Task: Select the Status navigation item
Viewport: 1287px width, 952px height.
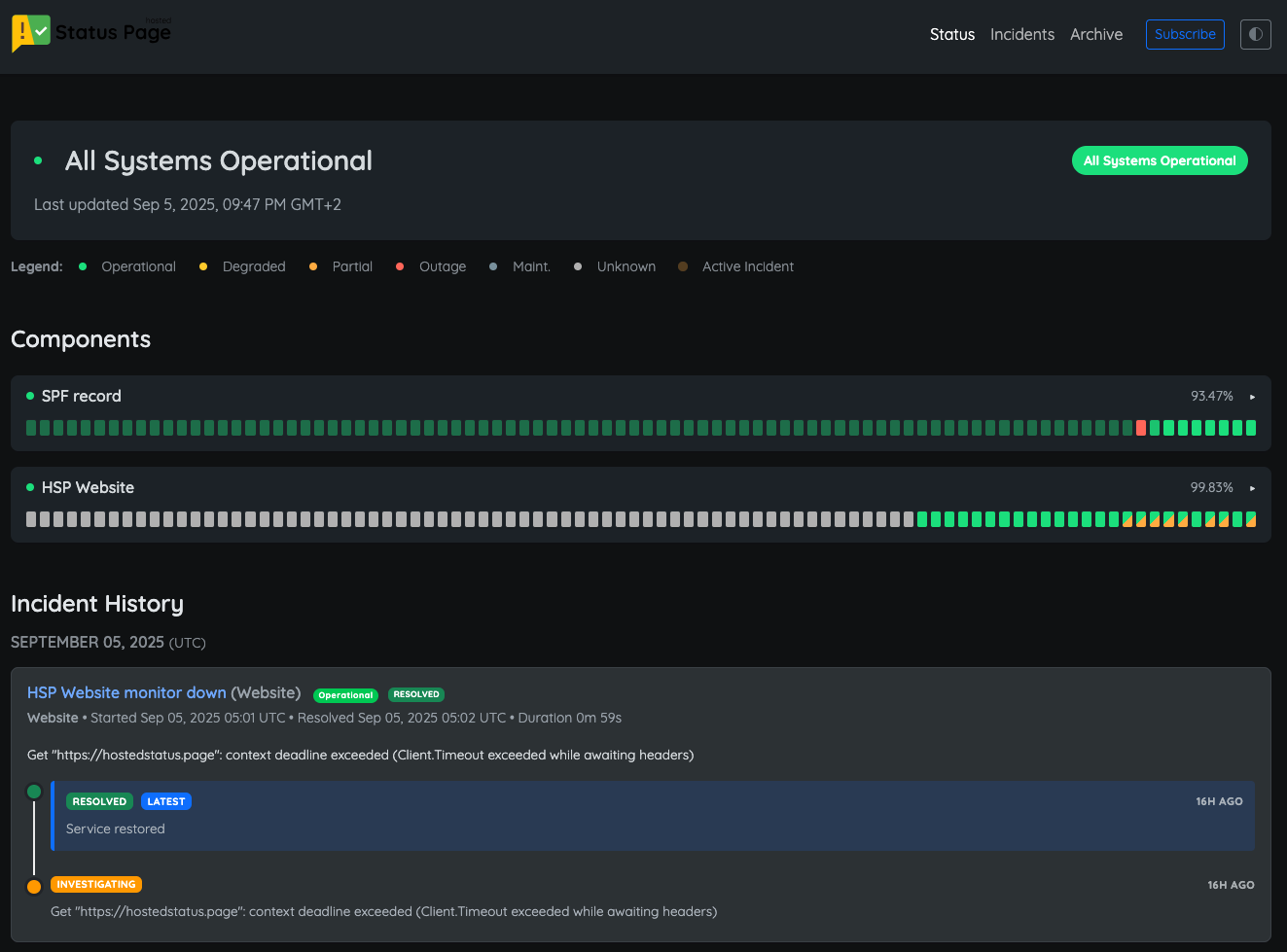Action: 951,34
